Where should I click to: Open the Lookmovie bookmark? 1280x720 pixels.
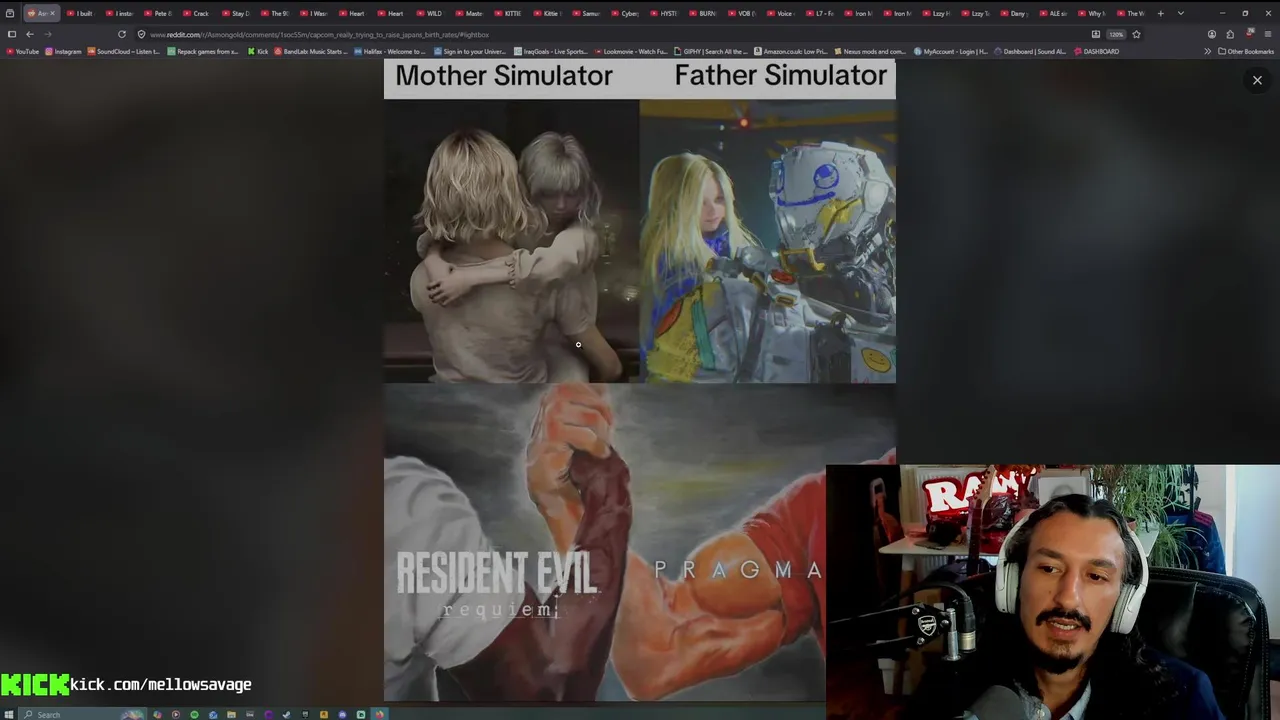[631, 51]
